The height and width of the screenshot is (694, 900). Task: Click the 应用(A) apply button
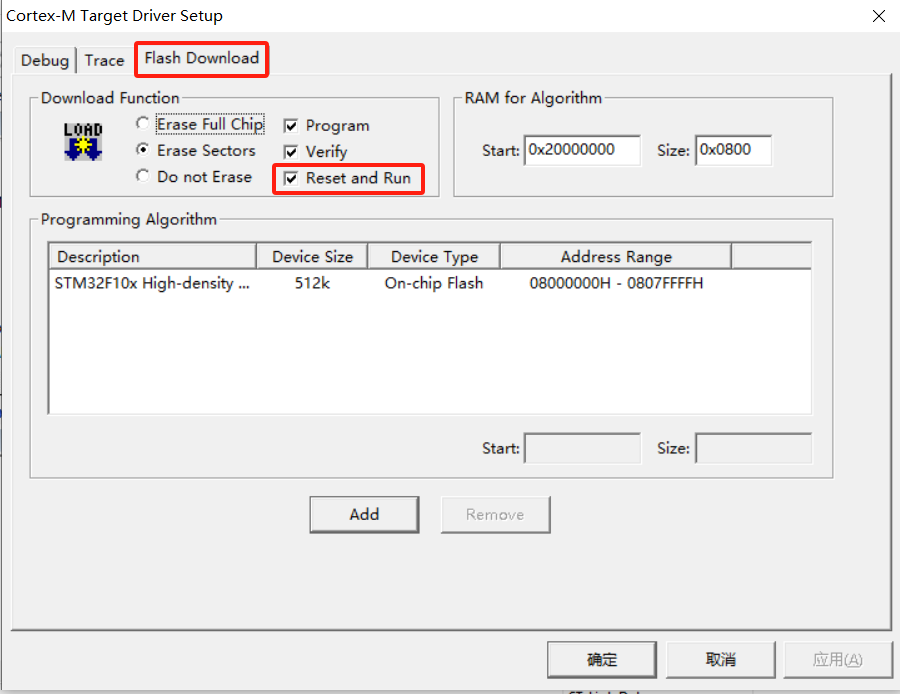coord(838,660)
